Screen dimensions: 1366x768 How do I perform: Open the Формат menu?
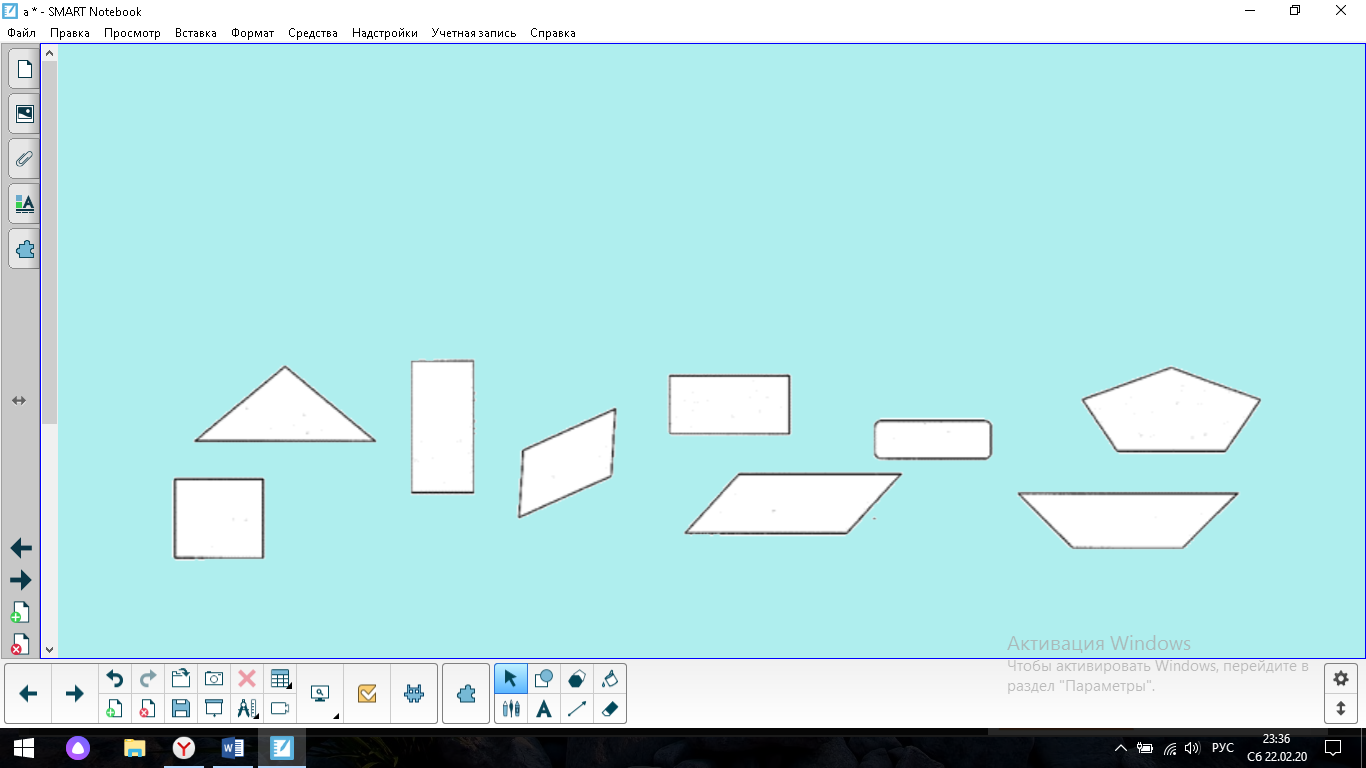coord(252,33)
